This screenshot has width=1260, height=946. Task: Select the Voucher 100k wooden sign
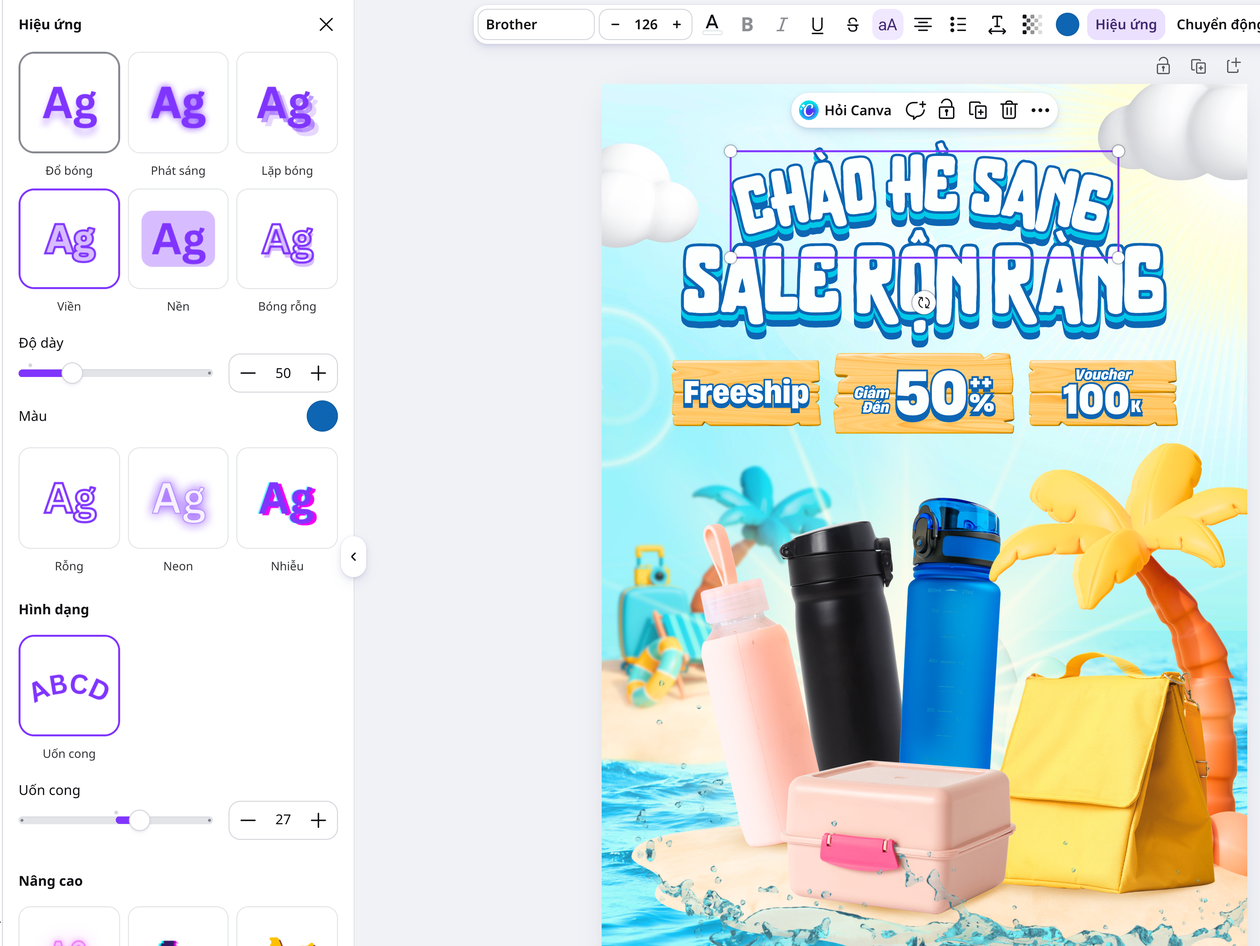[x=1103, y=393]
